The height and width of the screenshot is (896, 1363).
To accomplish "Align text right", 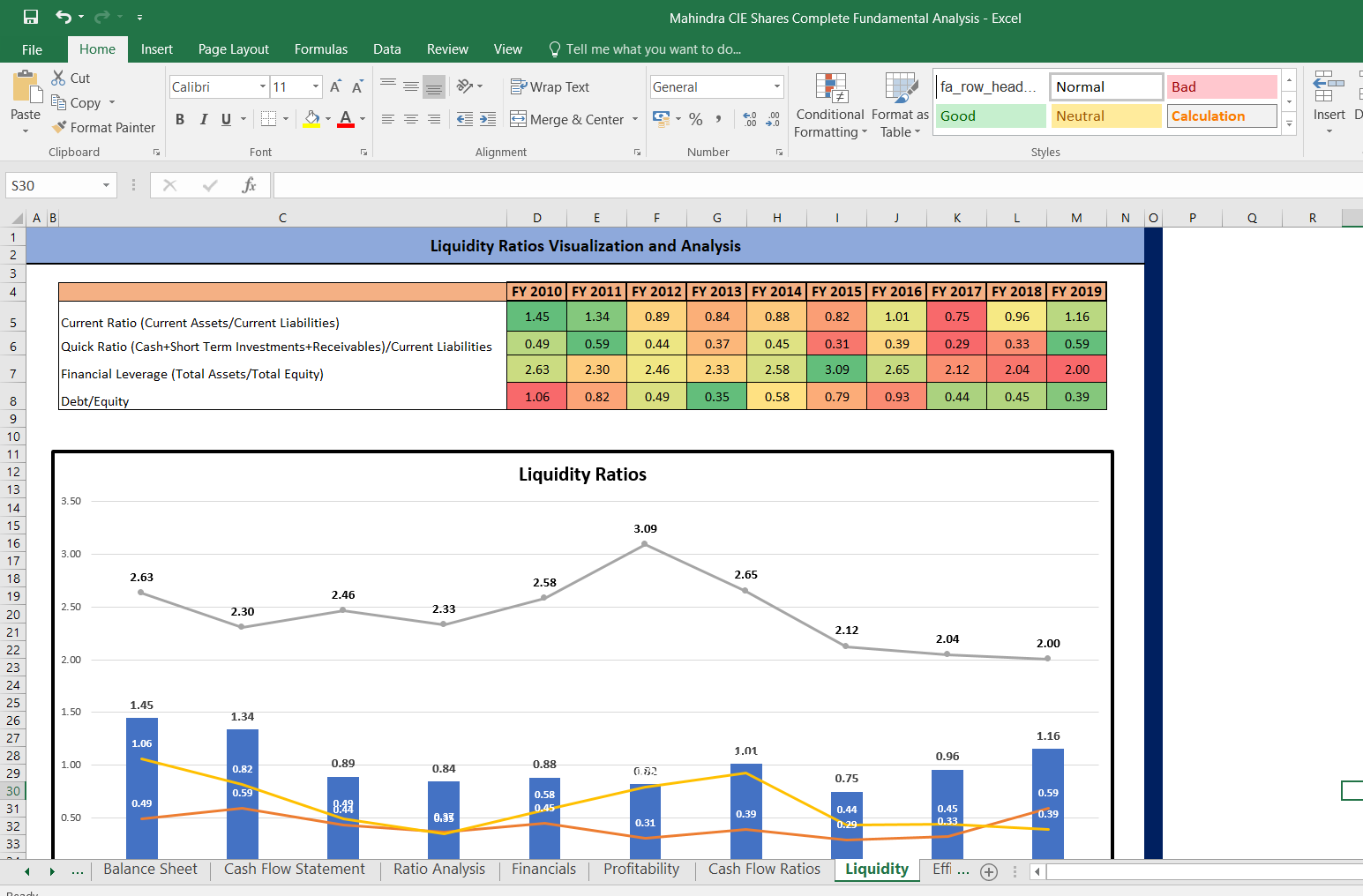I will [433, 119].
